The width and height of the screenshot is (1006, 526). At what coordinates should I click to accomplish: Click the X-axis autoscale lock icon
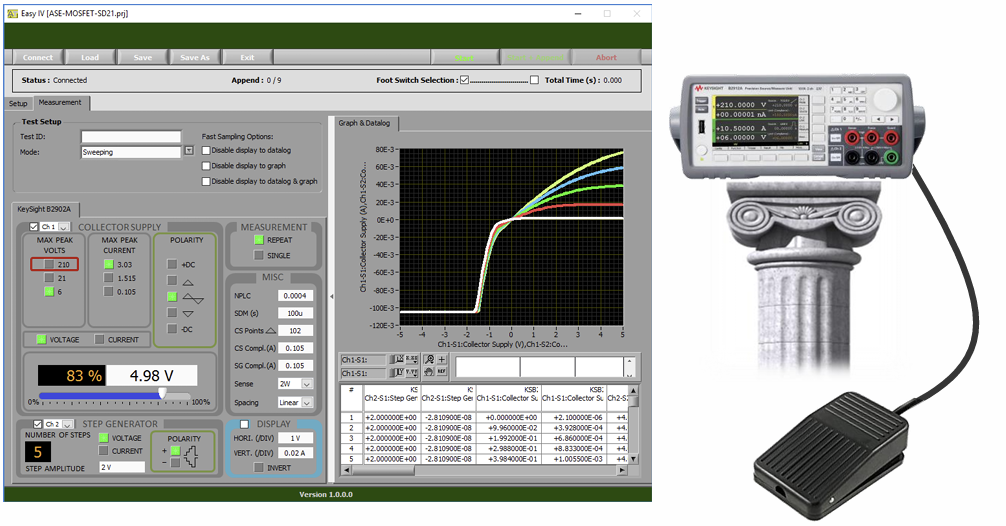(x=399, y=358)
